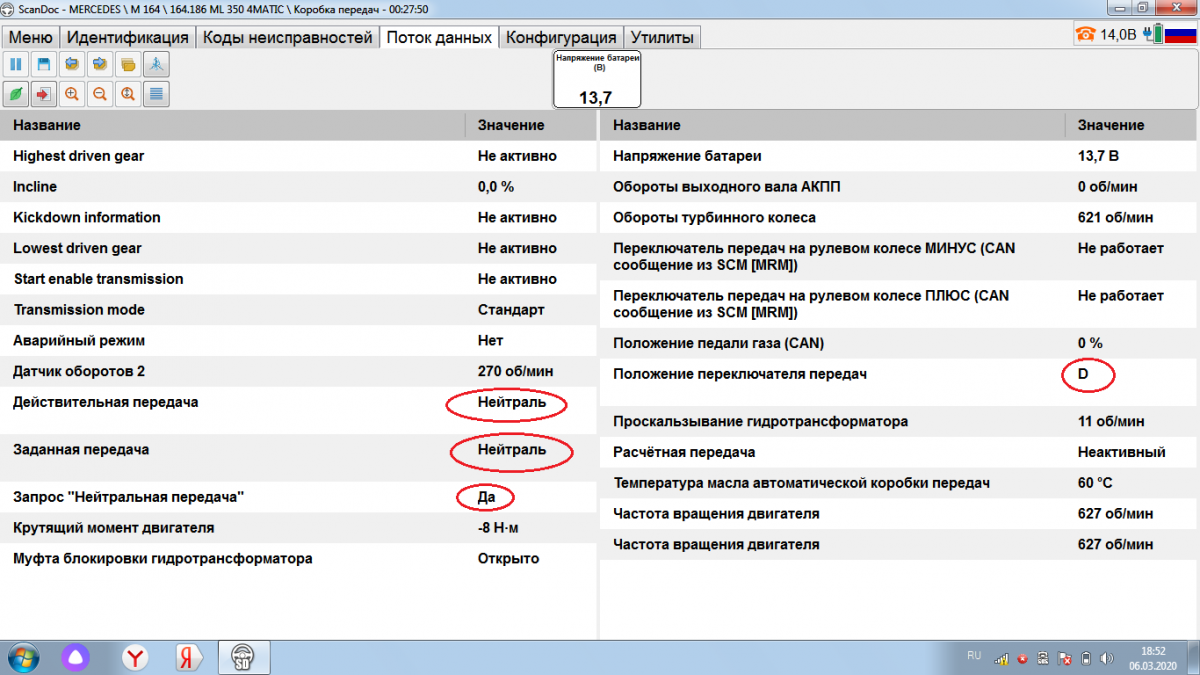This screenshot has height=675, width=1200.
Task: Click the right-arrow folder icon
Action: (100, 65)
